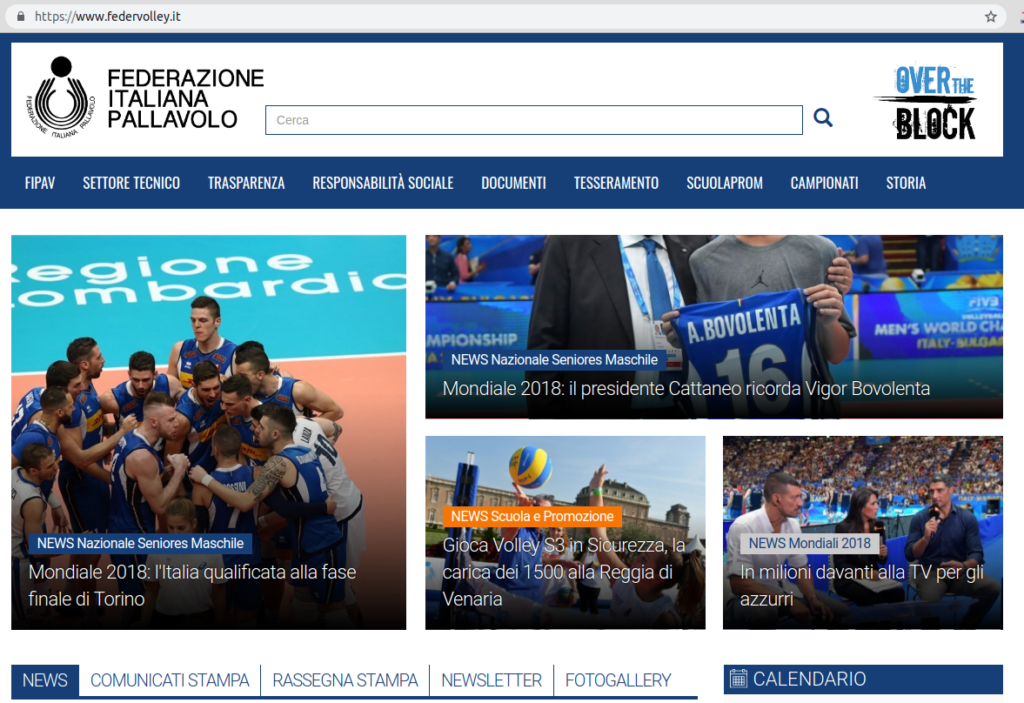
Task: Open the Calendario panel header
Action: tap(863, 679)
